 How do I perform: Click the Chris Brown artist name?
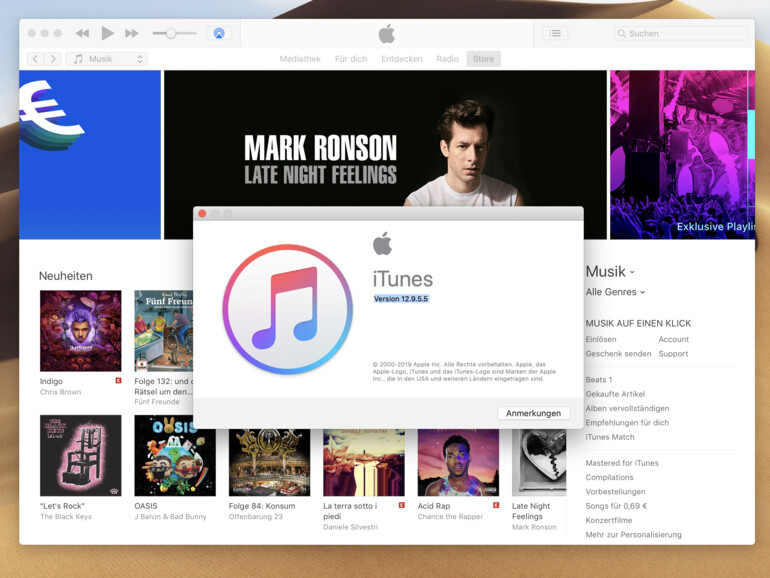coord(60,392)
